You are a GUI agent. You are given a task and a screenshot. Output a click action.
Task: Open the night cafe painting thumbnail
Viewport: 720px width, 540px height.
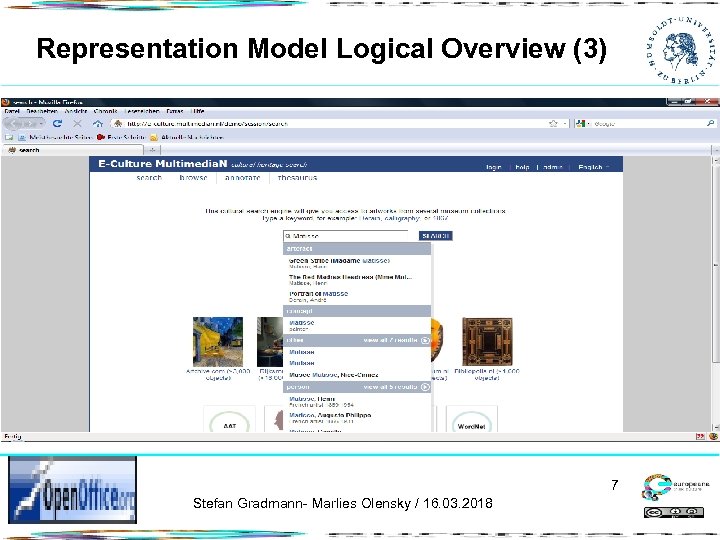click(218, 342)
